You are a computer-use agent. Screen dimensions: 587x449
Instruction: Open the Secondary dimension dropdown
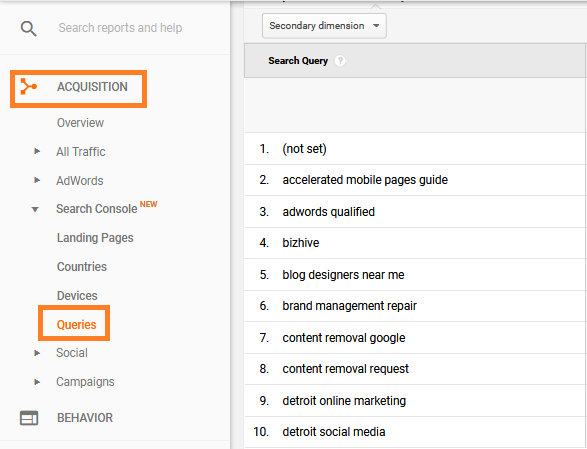coord(324,26)
